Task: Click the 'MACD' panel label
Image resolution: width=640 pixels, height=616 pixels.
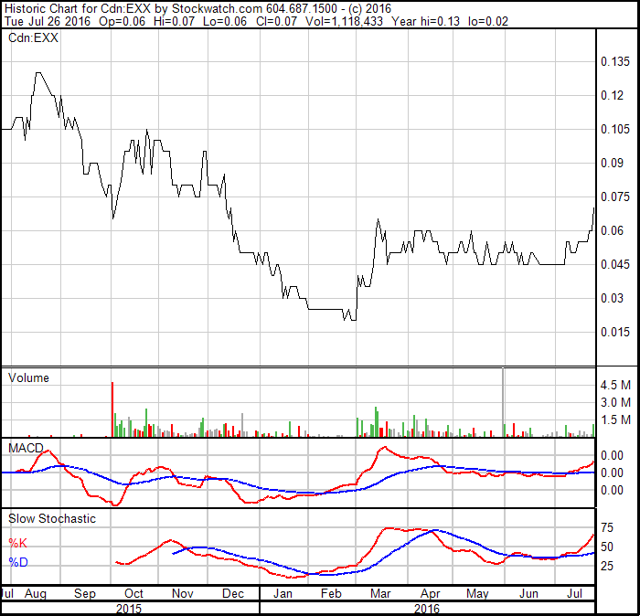Action: coord(26,448)
